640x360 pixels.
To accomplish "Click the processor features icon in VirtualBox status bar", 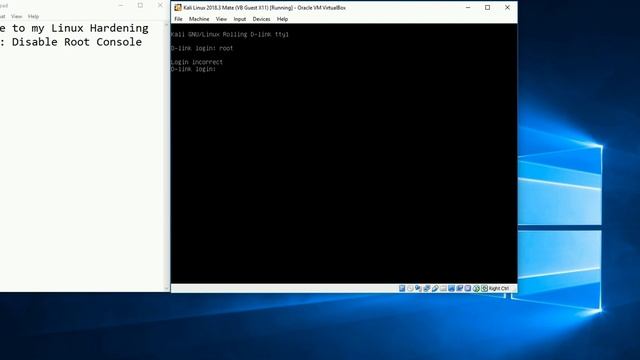I will (468, 289).
